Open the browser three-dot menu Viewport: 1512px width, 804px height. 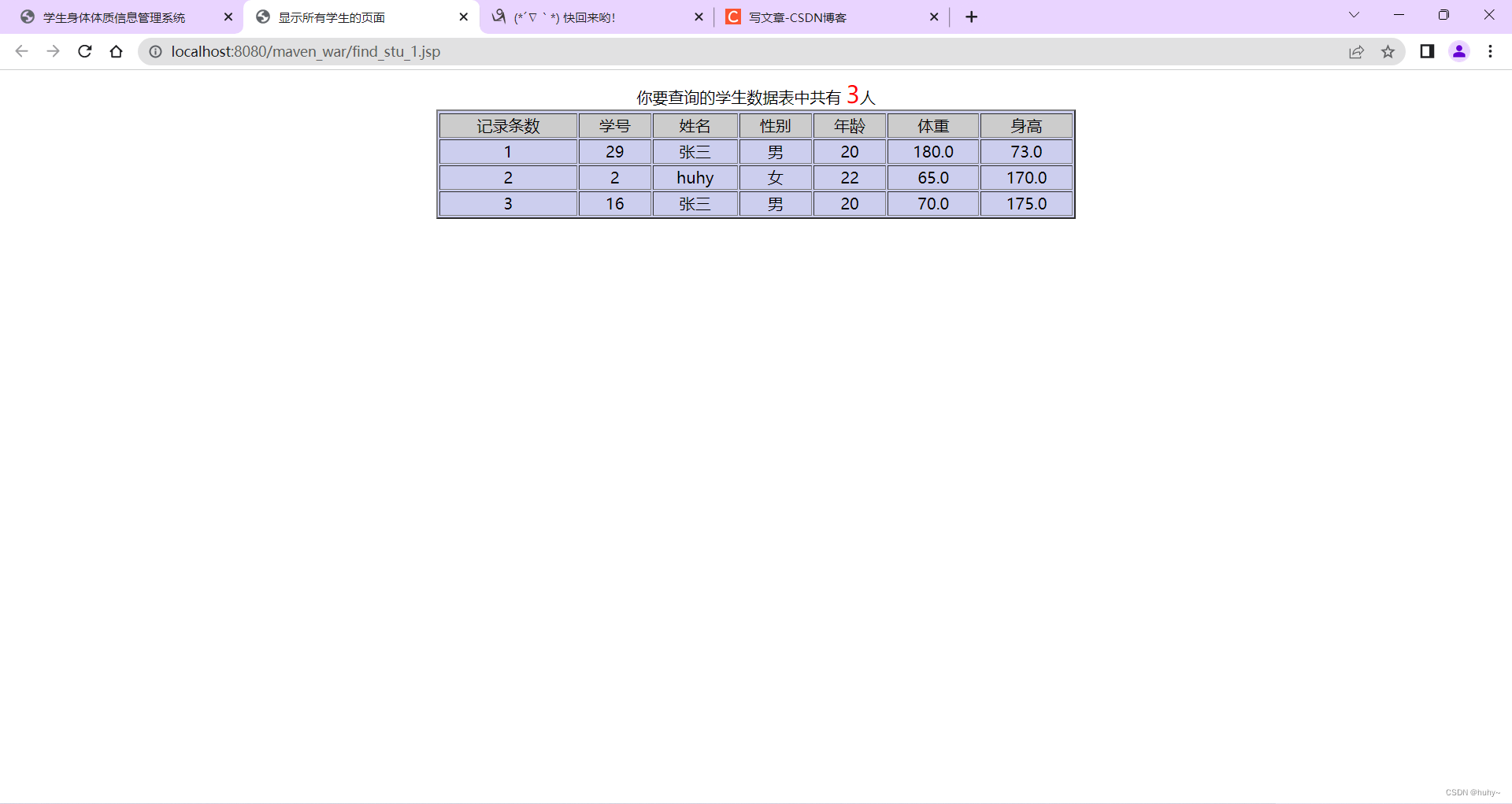click(x=1490, y=51)
